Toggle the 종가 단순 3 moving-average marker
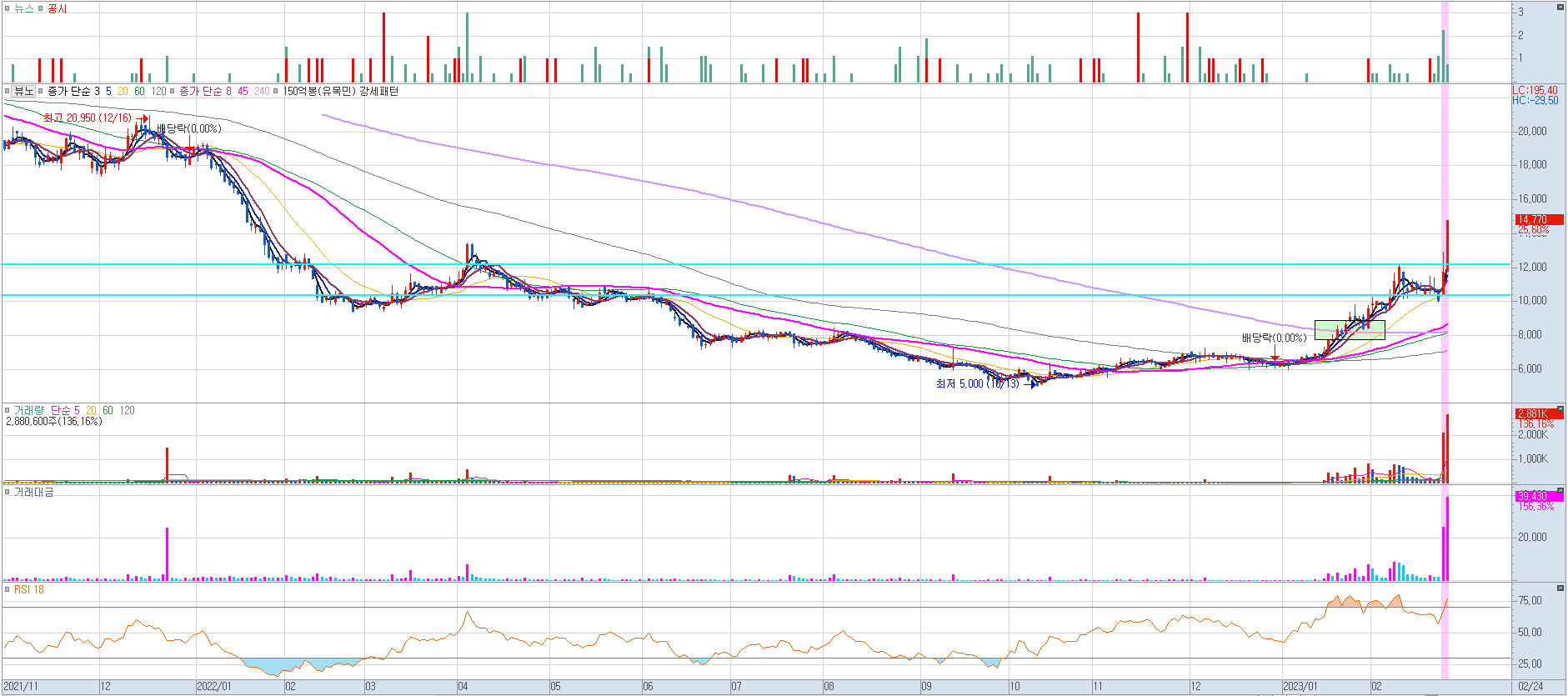 40,91
